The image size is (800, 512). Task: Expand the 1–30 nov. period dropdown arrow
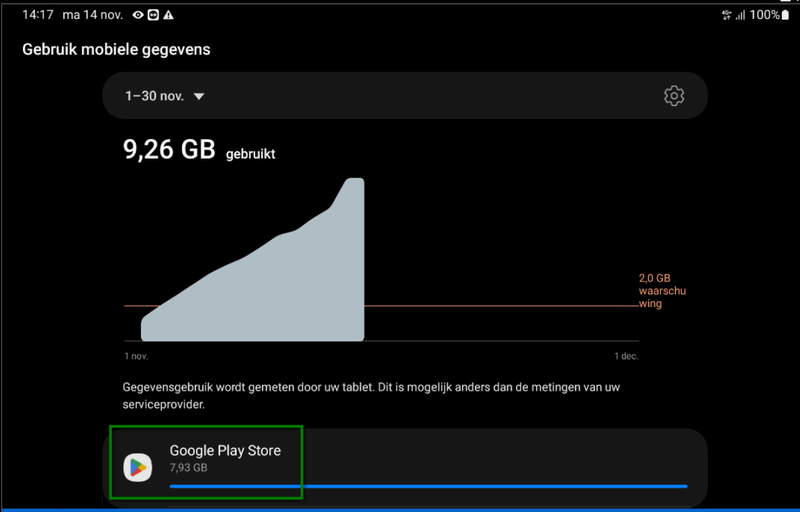[199, 96]
